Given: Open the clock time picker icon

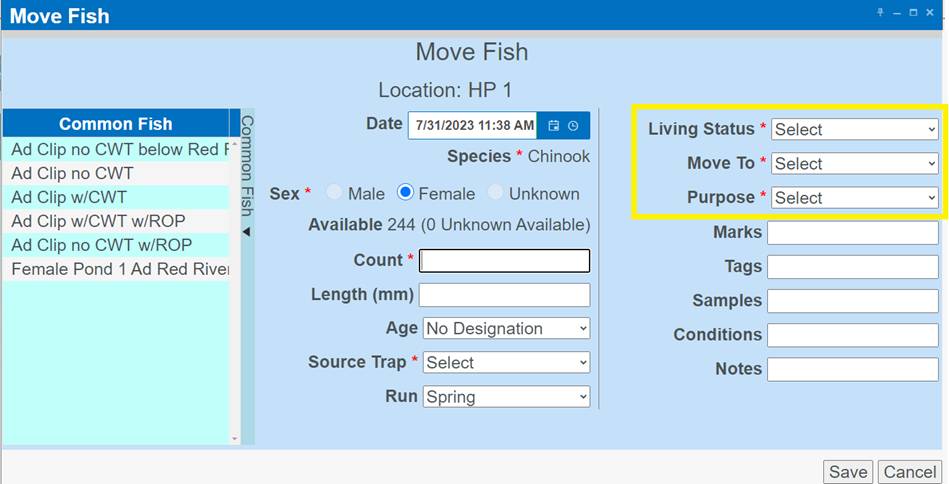Looking at the screenshot, I should [573, 126].
